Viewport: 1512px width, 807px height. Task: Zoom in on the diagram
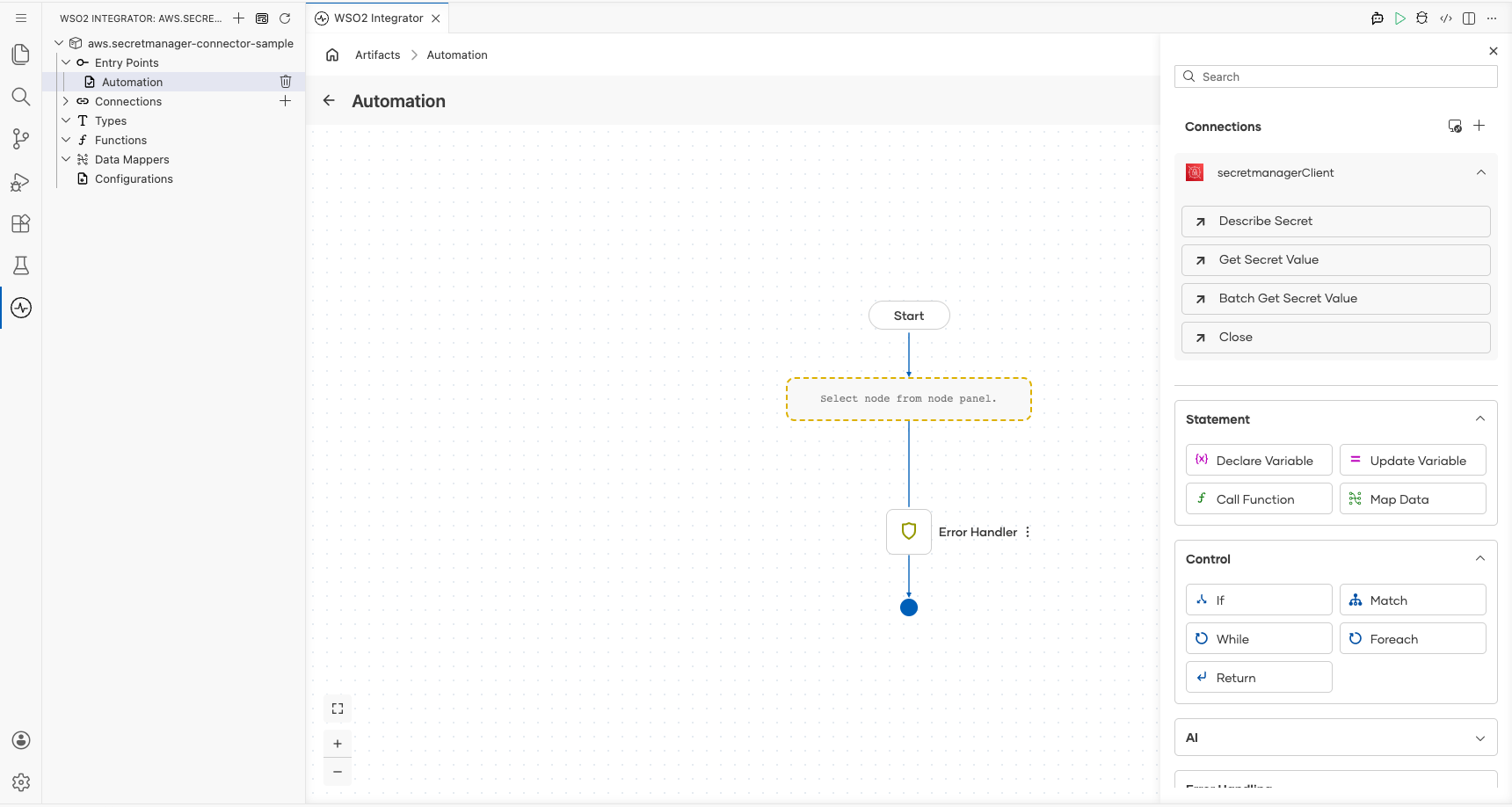(338, 744)
